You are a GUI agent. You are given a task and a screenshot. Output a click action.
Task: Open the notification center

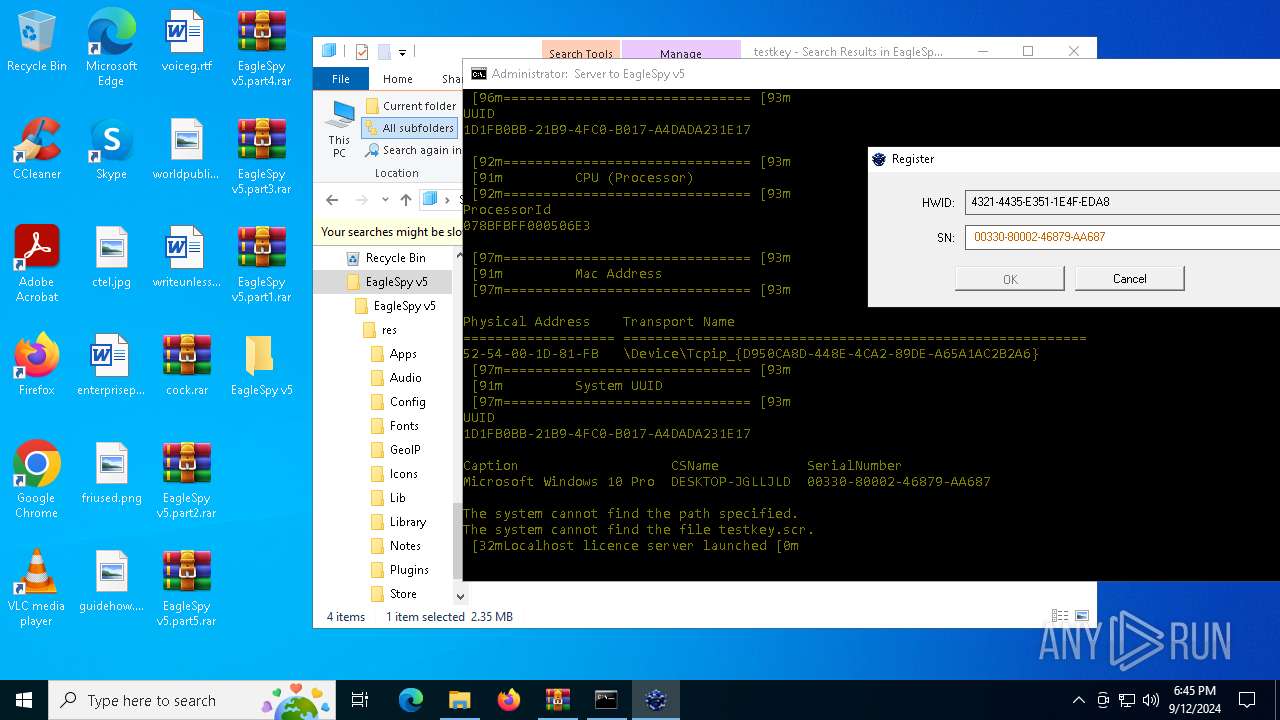[1247, 700]
